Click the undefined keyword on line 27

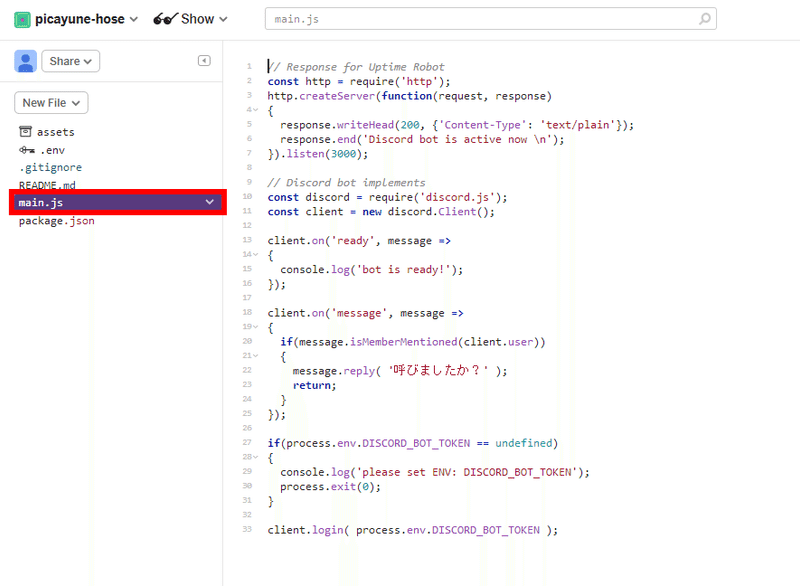point(523,443)
